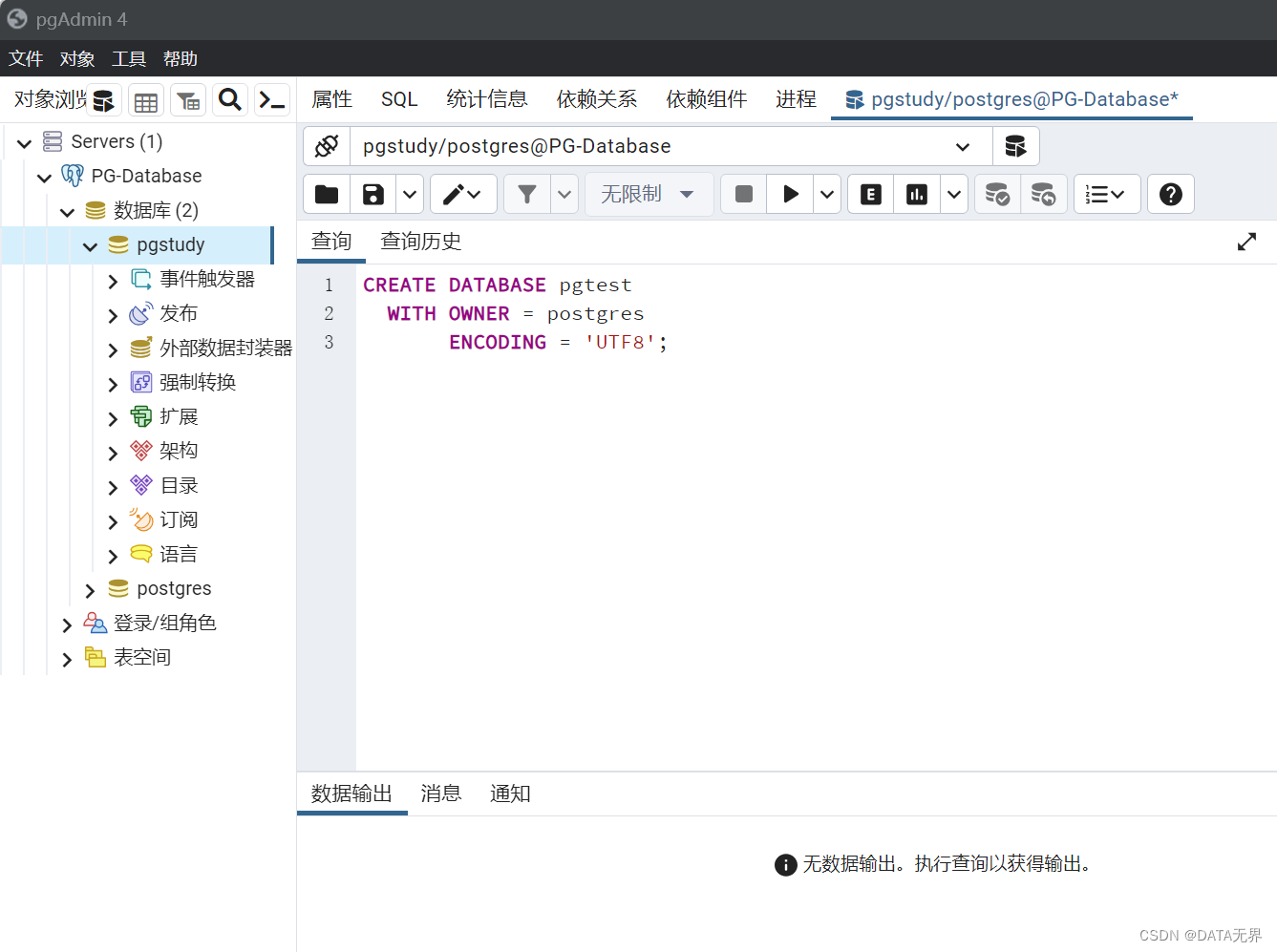Run Explain Analyze chart icon

point(916,194)
